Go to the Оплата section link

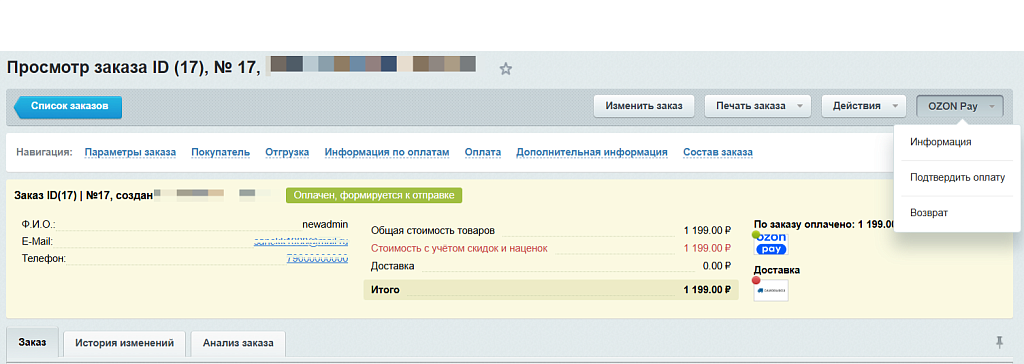pos(483,152)
